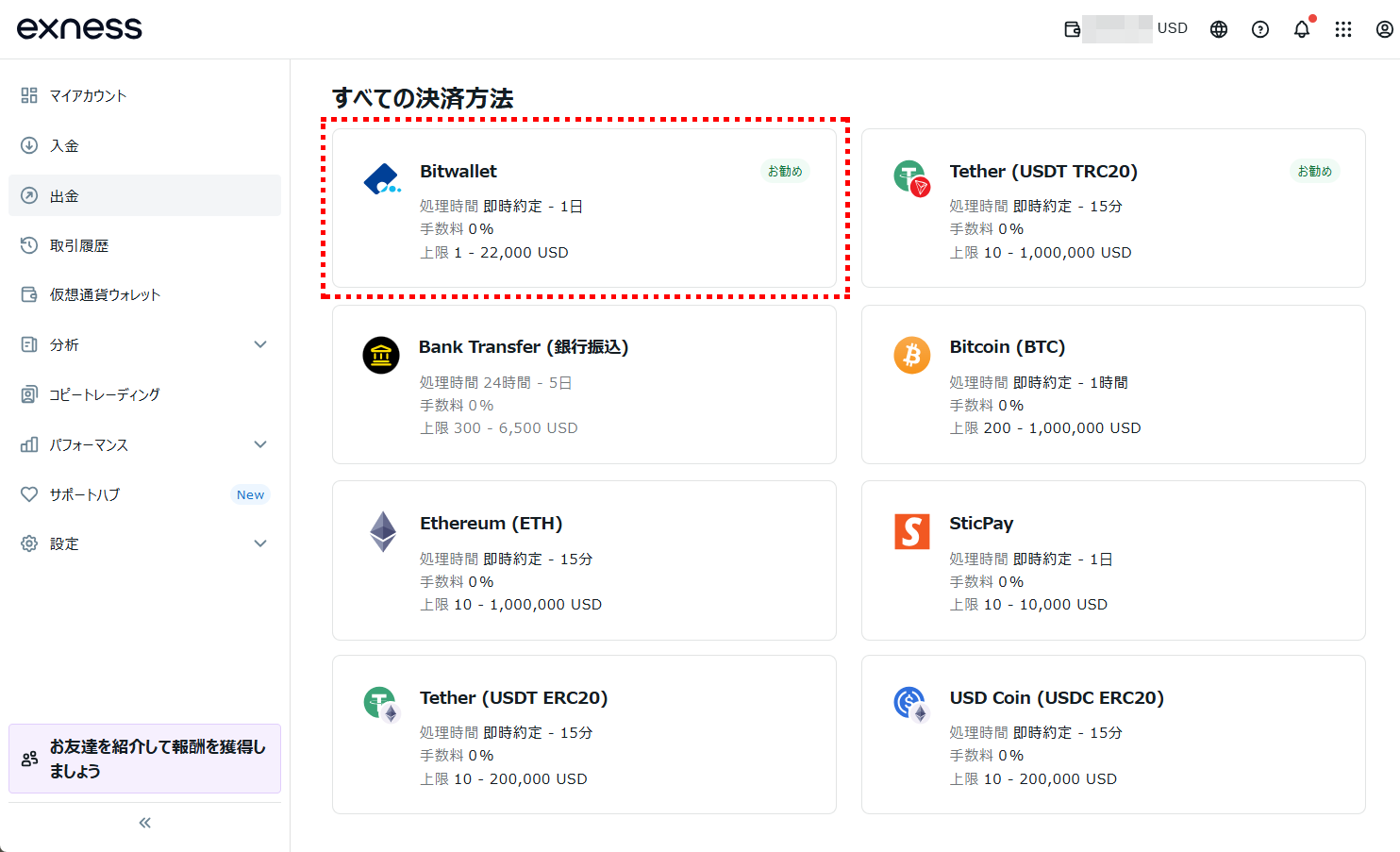Click the Bitwallet logo icon

click(382, 179)
